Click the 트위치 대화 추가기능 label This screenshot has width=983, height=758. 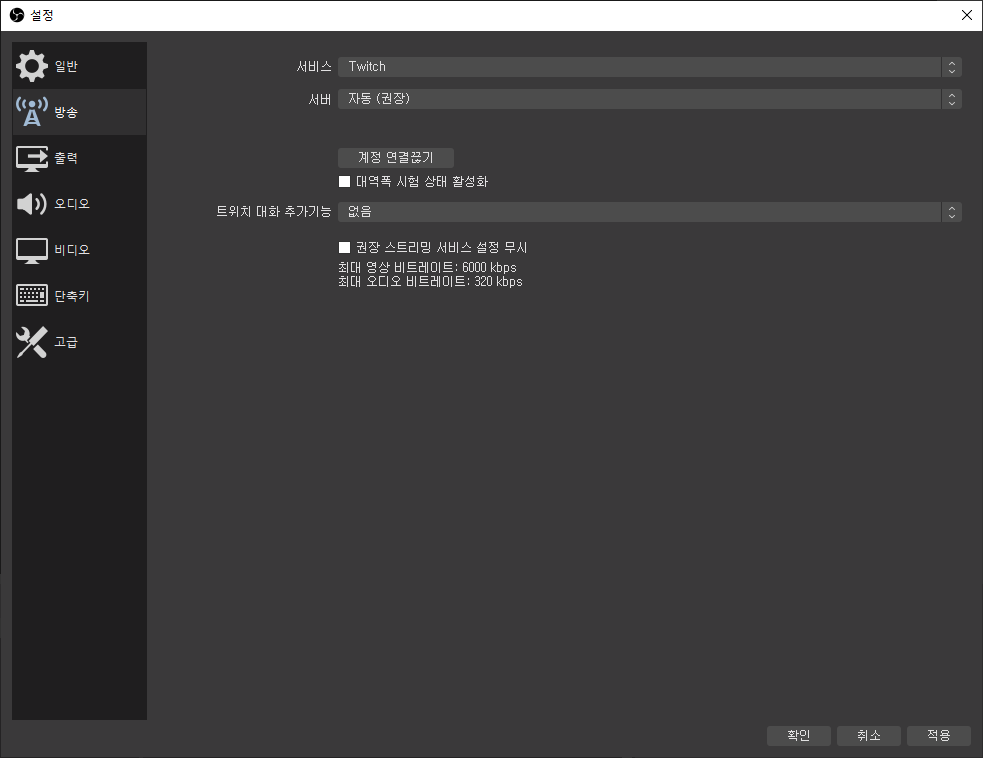point(273,212)
